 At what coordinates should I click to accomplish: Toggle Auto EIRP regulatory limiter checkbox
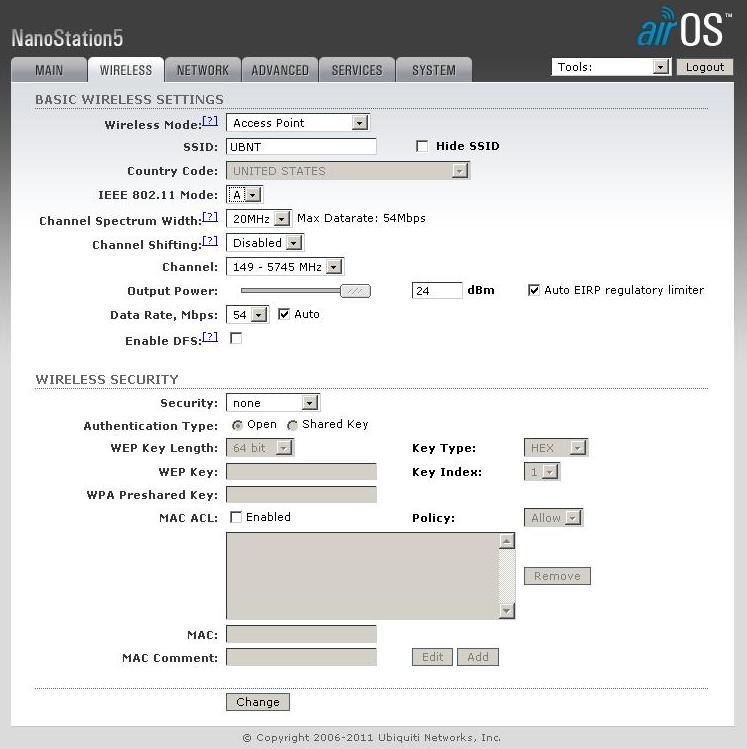[534, 290]
